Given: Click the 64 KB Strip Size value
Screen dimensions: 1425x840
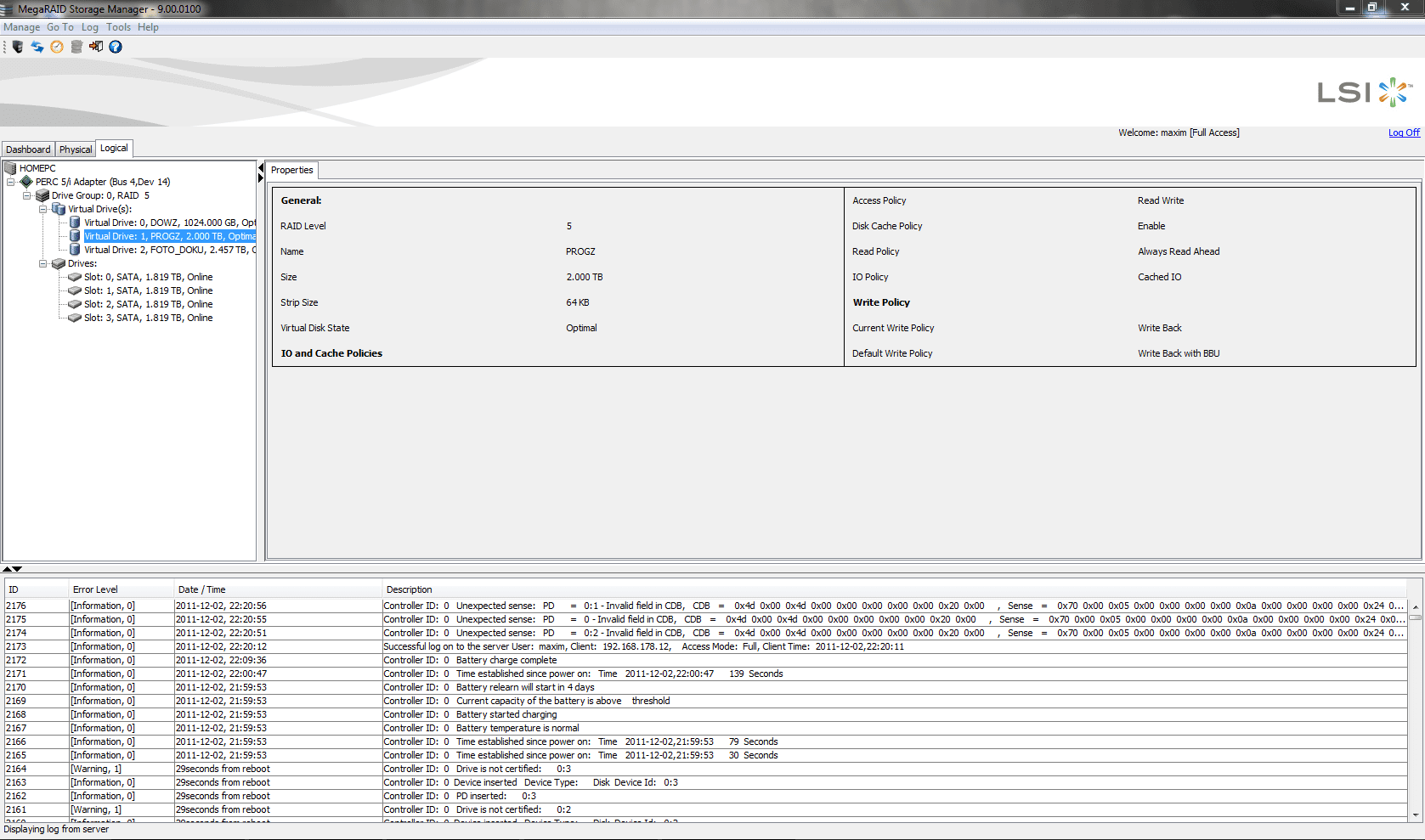Looking at the screenshot, I should tap(578, 302).
